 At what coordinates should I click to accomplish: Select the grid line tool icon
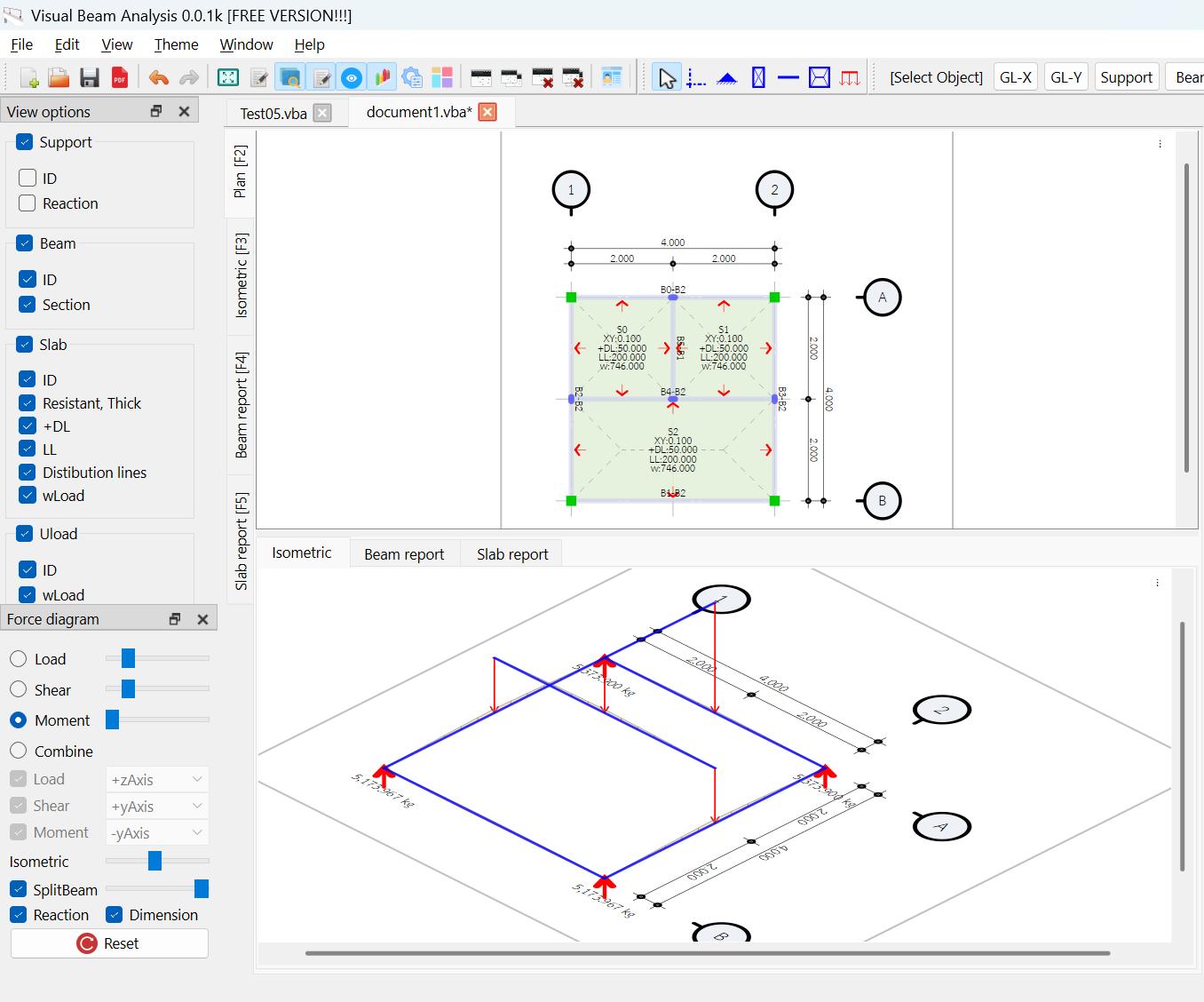coord(697,78)
